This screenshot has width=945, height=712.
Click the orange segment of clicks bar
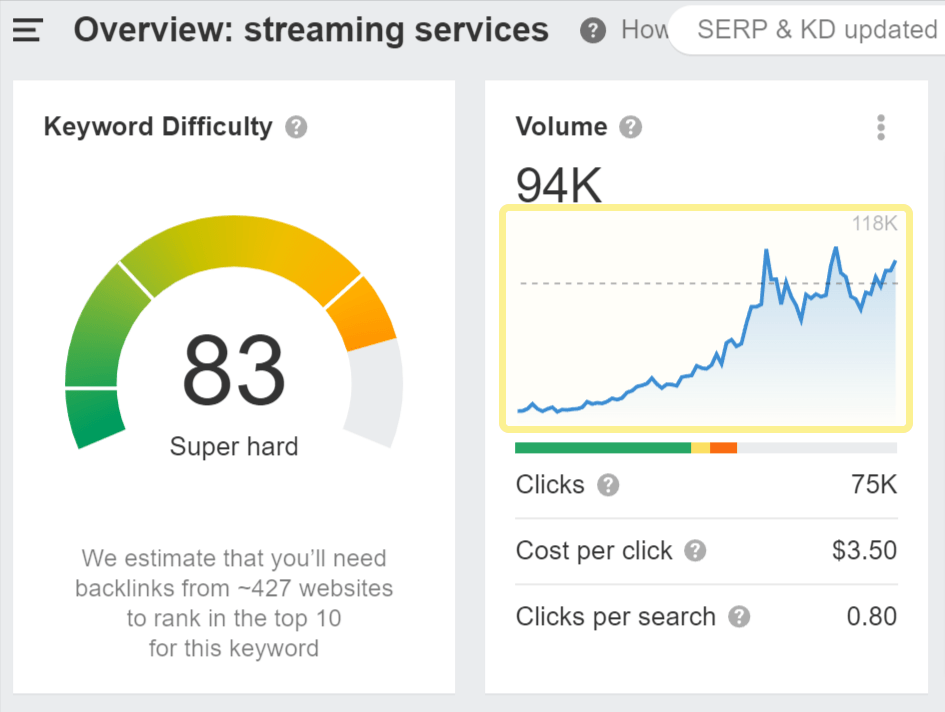pyautogui.click(x=723, y=447)
